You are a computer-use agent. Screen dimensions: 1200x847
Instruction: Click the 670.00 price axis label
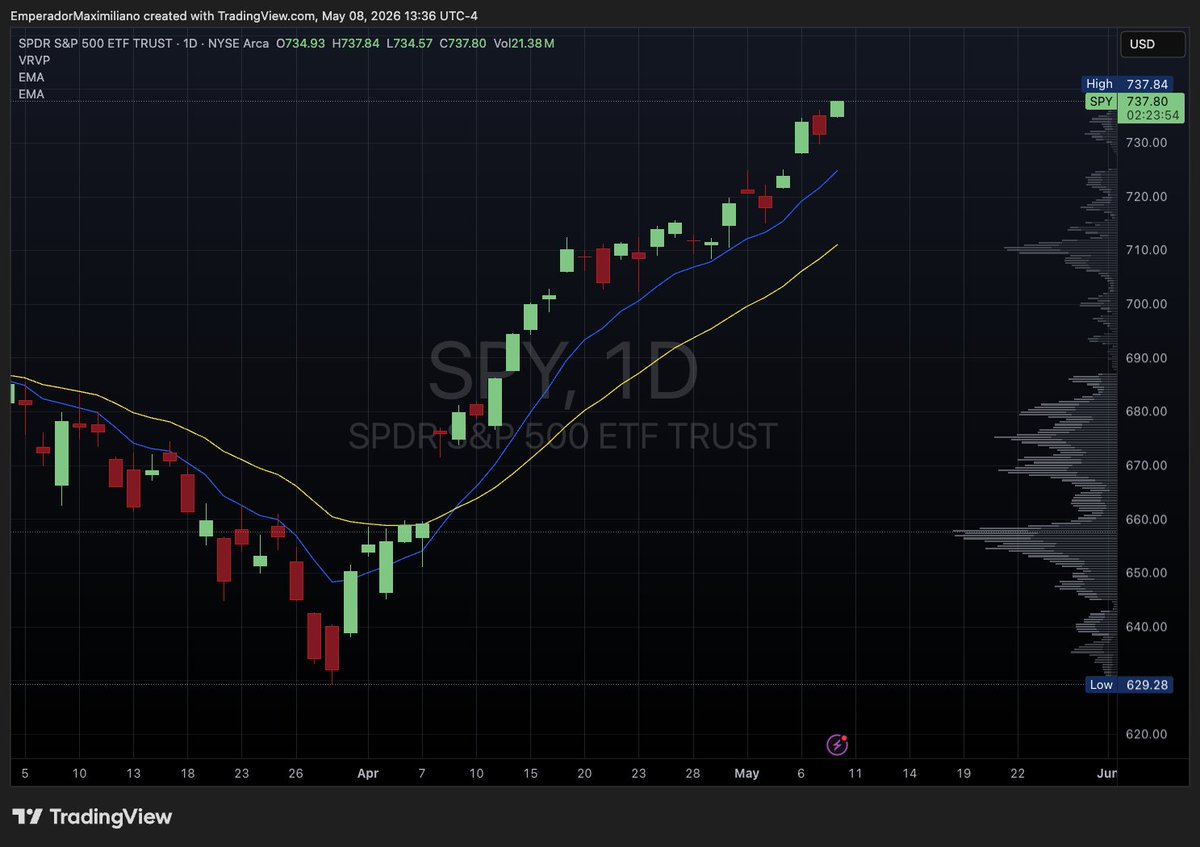tap(1146, 465)
